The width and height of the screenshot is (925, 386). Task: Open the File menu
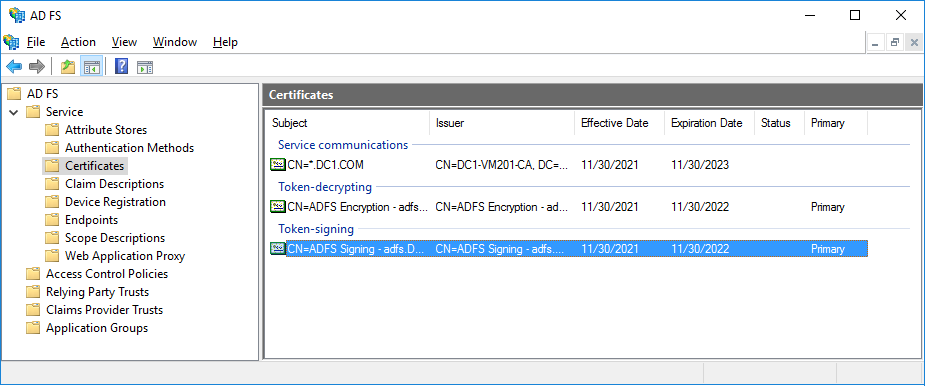pos(36,42)
